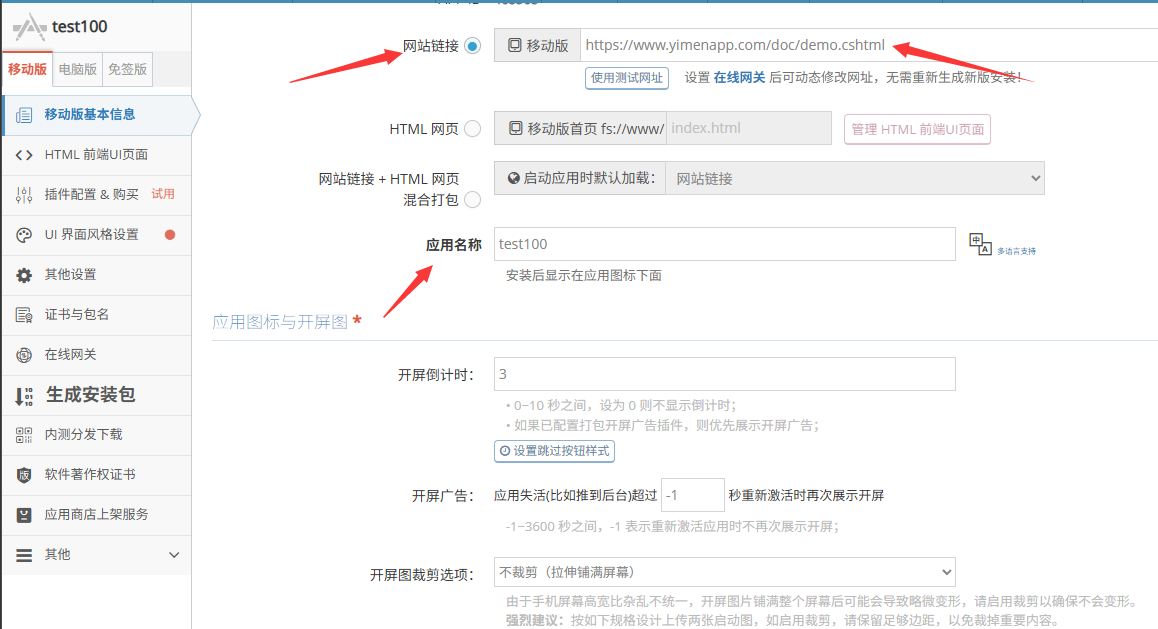Click the 应用名称 input field
Viewport: 1158px width, 629px height.
point(724,244)
